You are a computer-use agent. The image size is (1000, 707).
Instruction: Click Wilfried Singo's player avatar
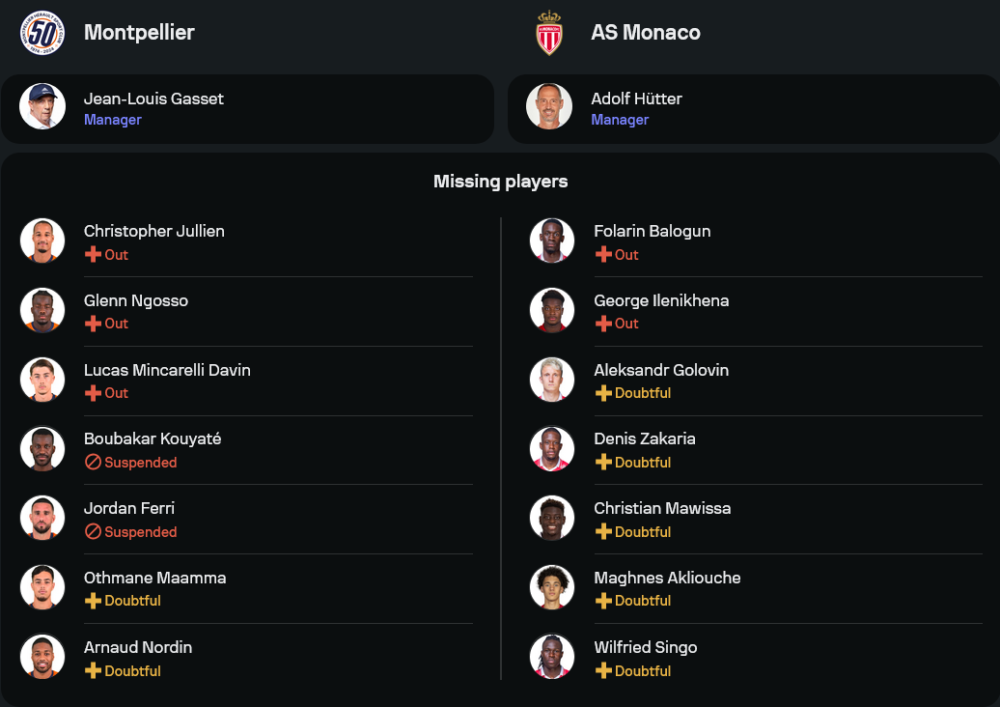coord(552,657)
